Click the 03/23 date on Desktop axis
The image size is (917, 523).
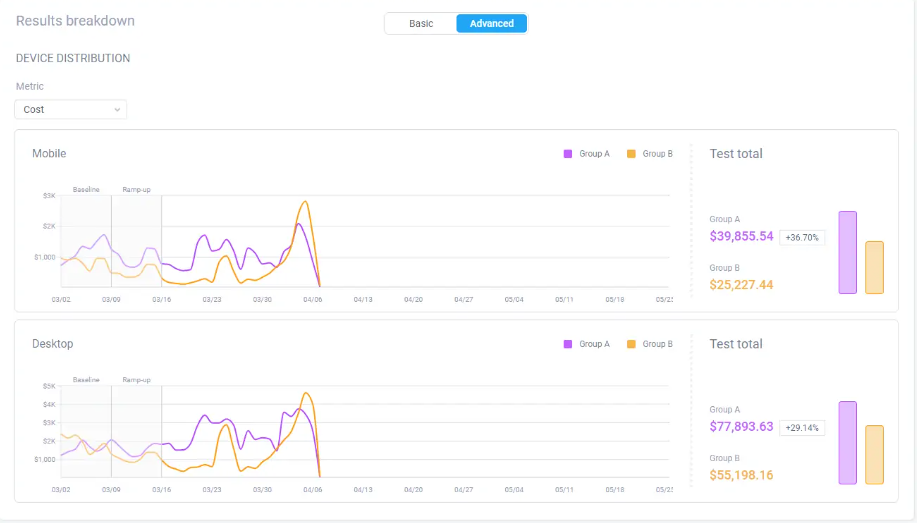pyautogui.click(x=212, y=490)
